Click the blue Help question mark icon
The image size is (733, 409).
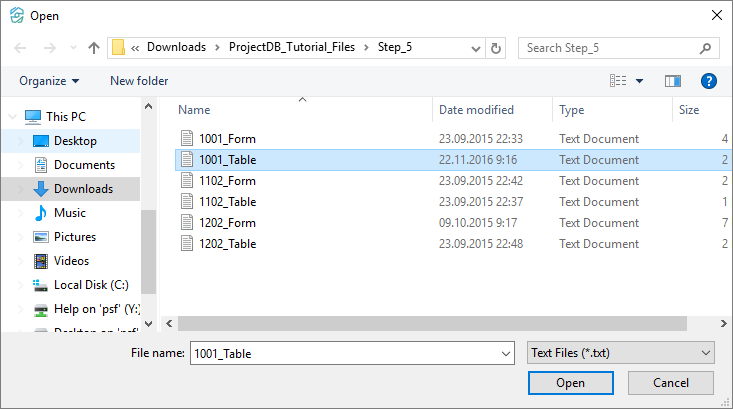(709, 81)
